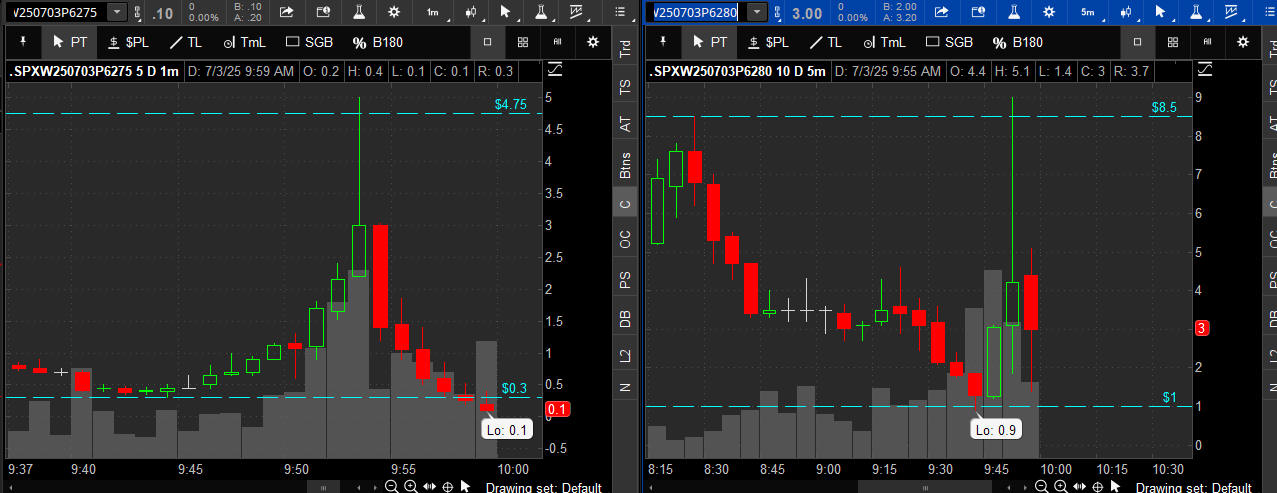Open the 5m timeframe dropdown in right chart
Image resolution: width=1277 pixels, height=493 pixels.
(x=1090, y=12)
